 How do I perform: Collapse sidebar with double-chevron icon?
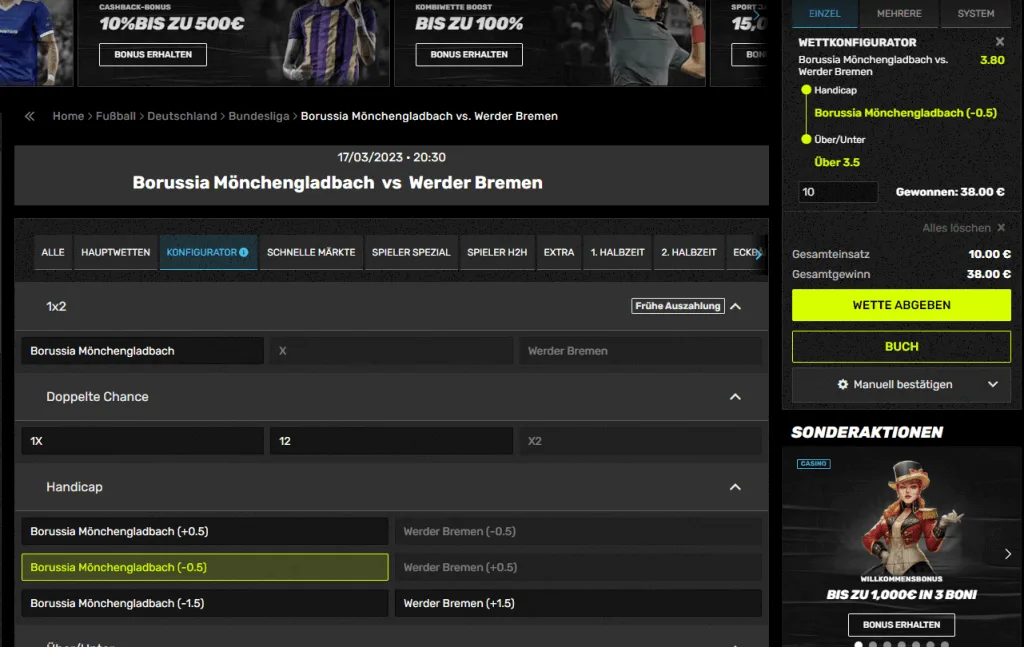point(29,116)
